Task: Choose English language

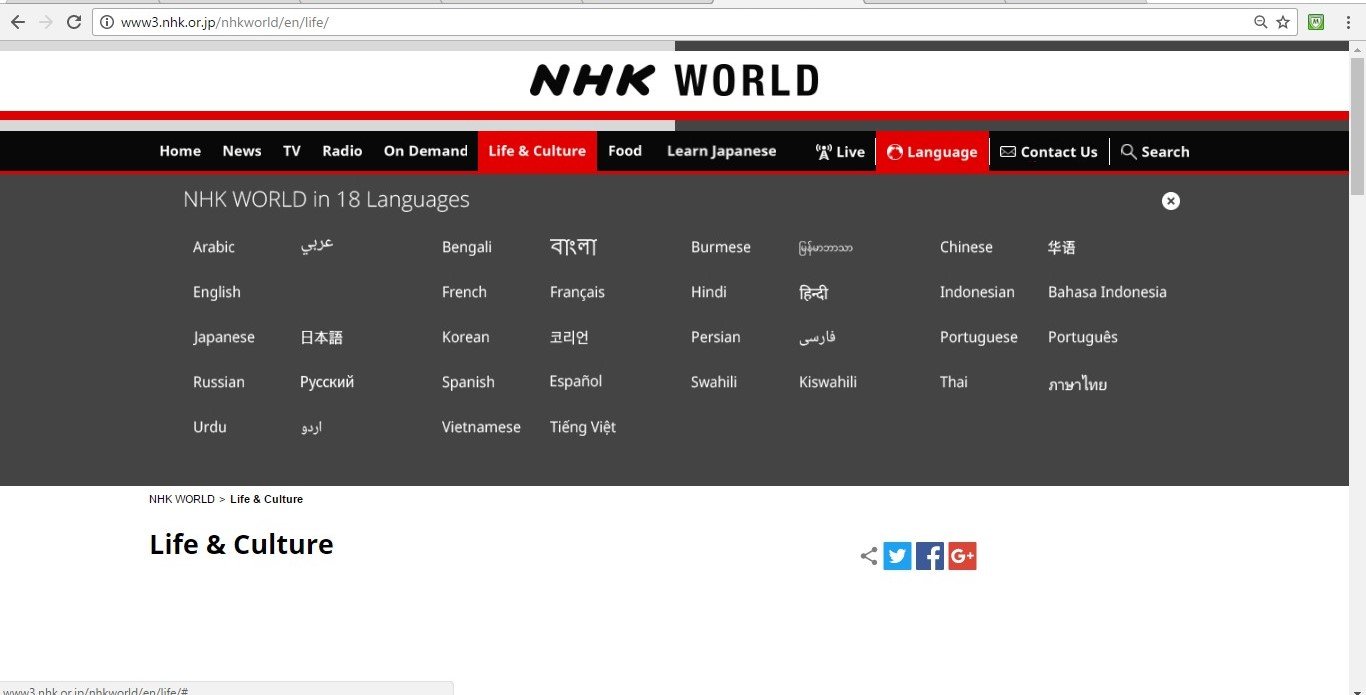Action: [217, 292]
